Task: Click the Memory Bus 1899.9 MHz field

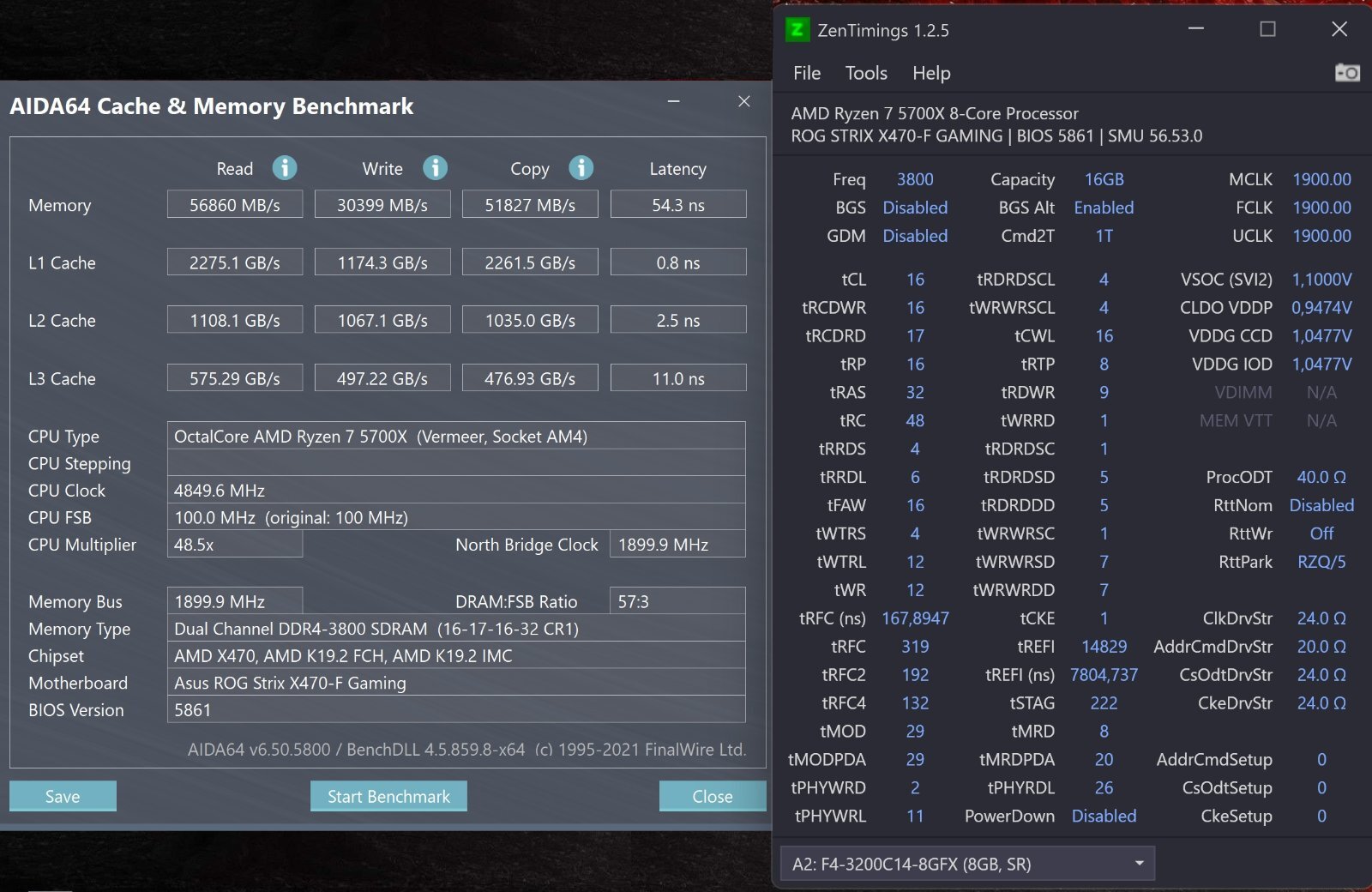Action: 235,601
